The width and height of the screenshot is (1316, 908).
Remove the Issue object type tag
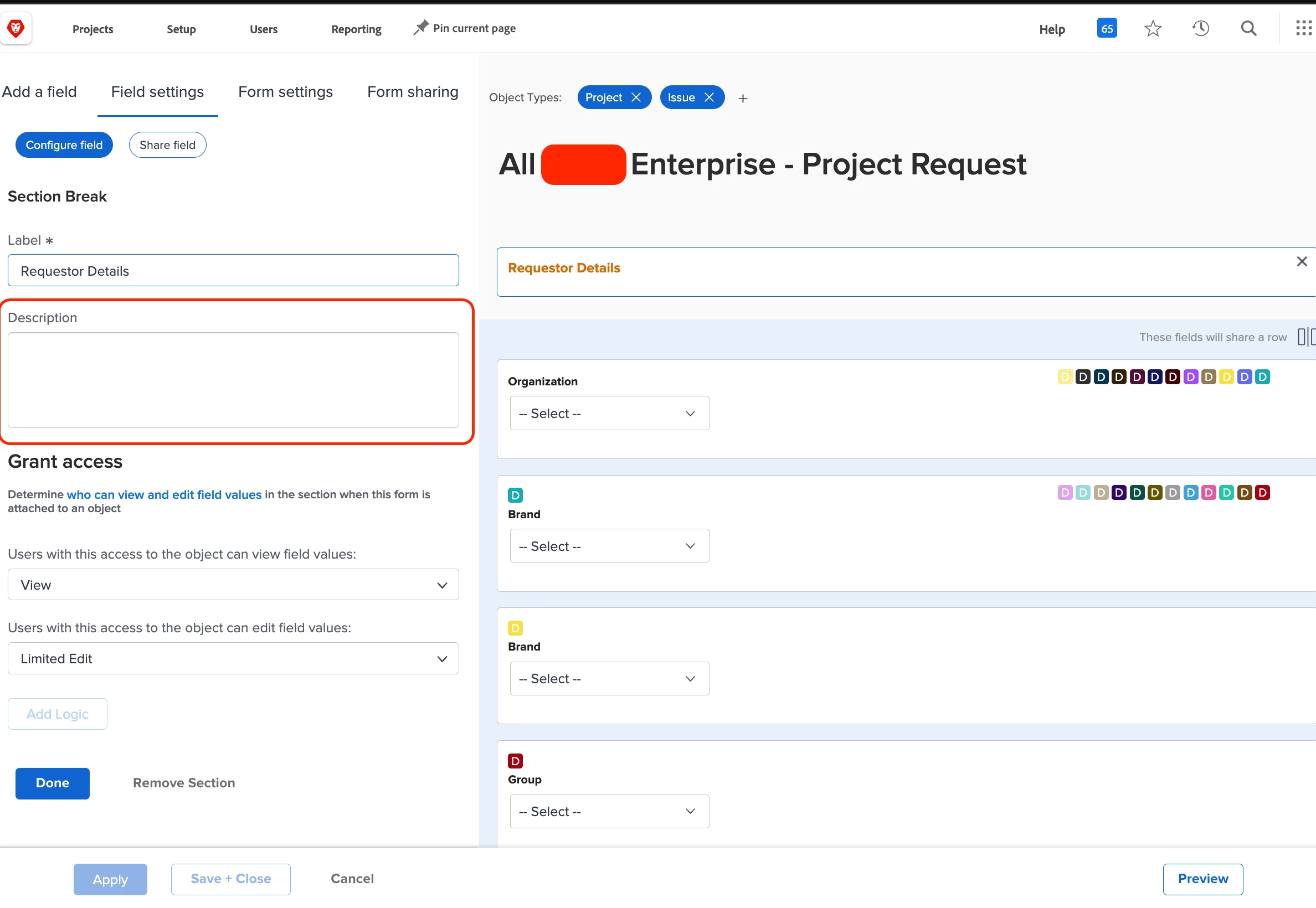tap(708, 97)
